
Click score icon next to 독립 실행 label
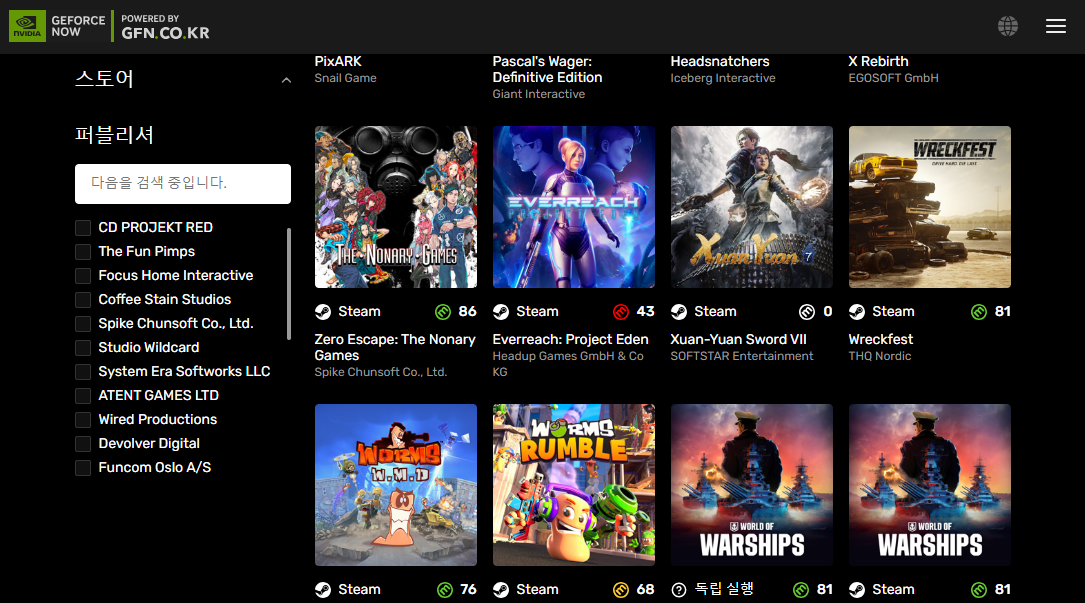pos(801,590)
